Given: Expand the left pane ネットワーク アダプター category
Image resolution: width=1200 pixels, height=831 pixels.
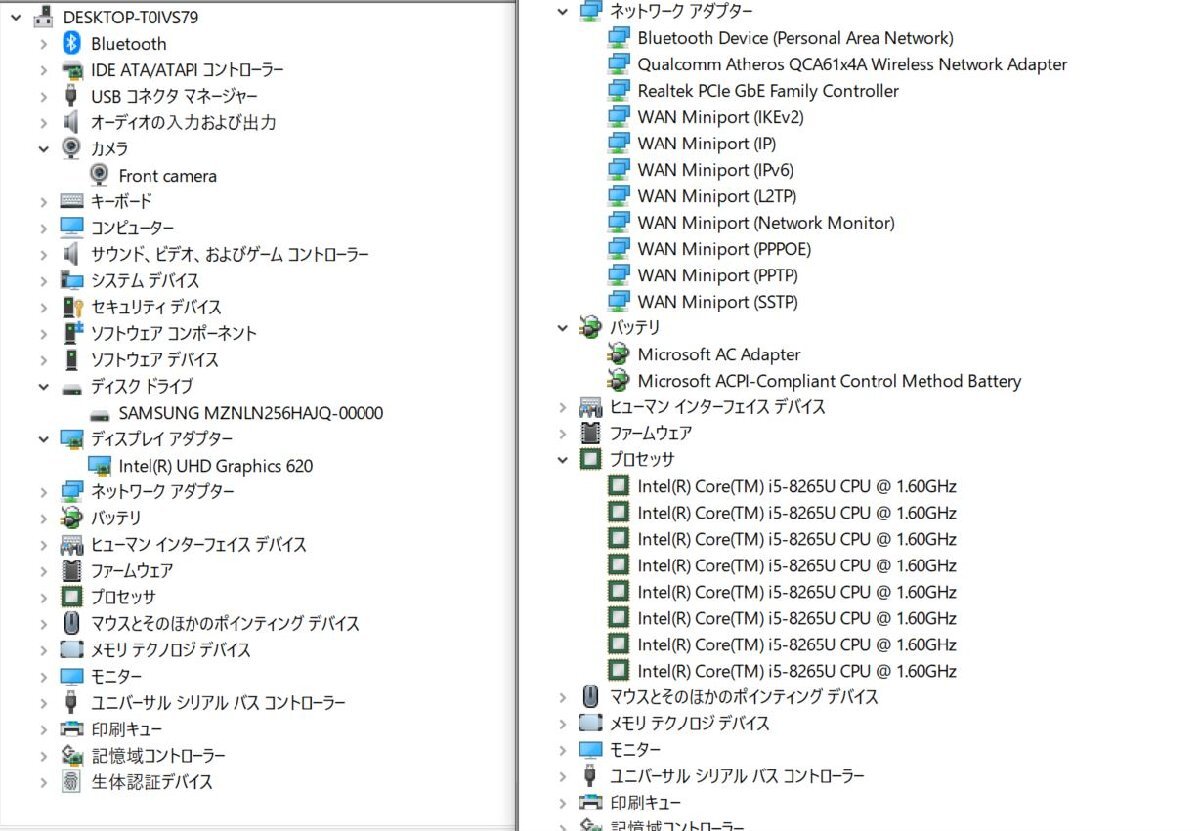Looking at the screenshot, I should tap(43, 491).
